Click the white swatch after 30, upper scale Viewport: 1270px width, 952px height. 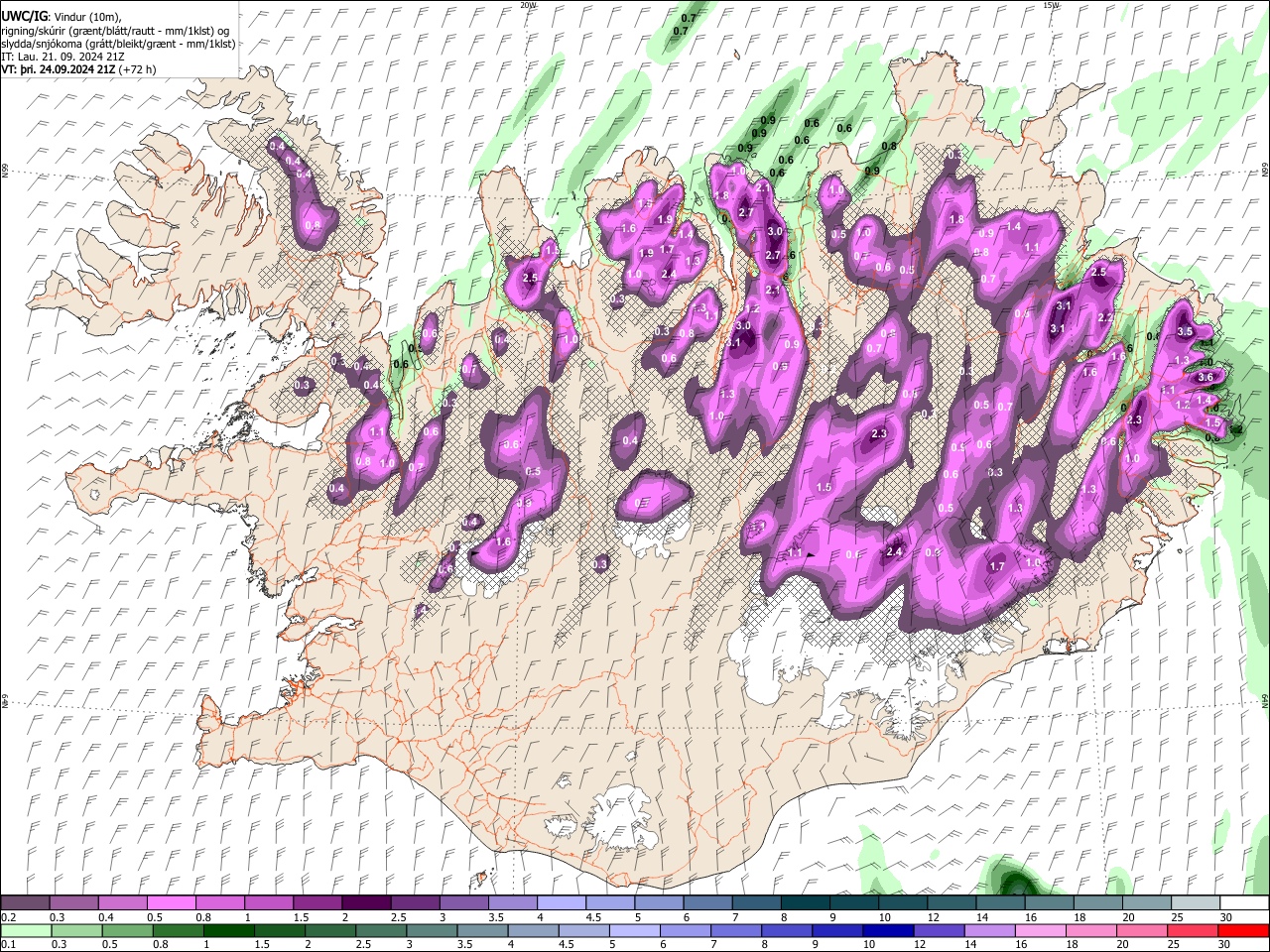(1243, 902)
